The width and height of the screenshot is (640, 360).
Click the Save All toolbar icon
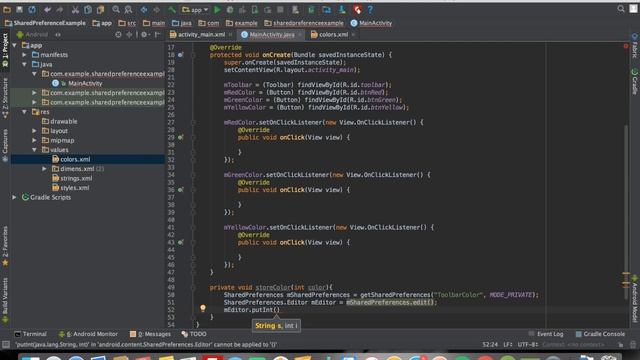point(19,9)
